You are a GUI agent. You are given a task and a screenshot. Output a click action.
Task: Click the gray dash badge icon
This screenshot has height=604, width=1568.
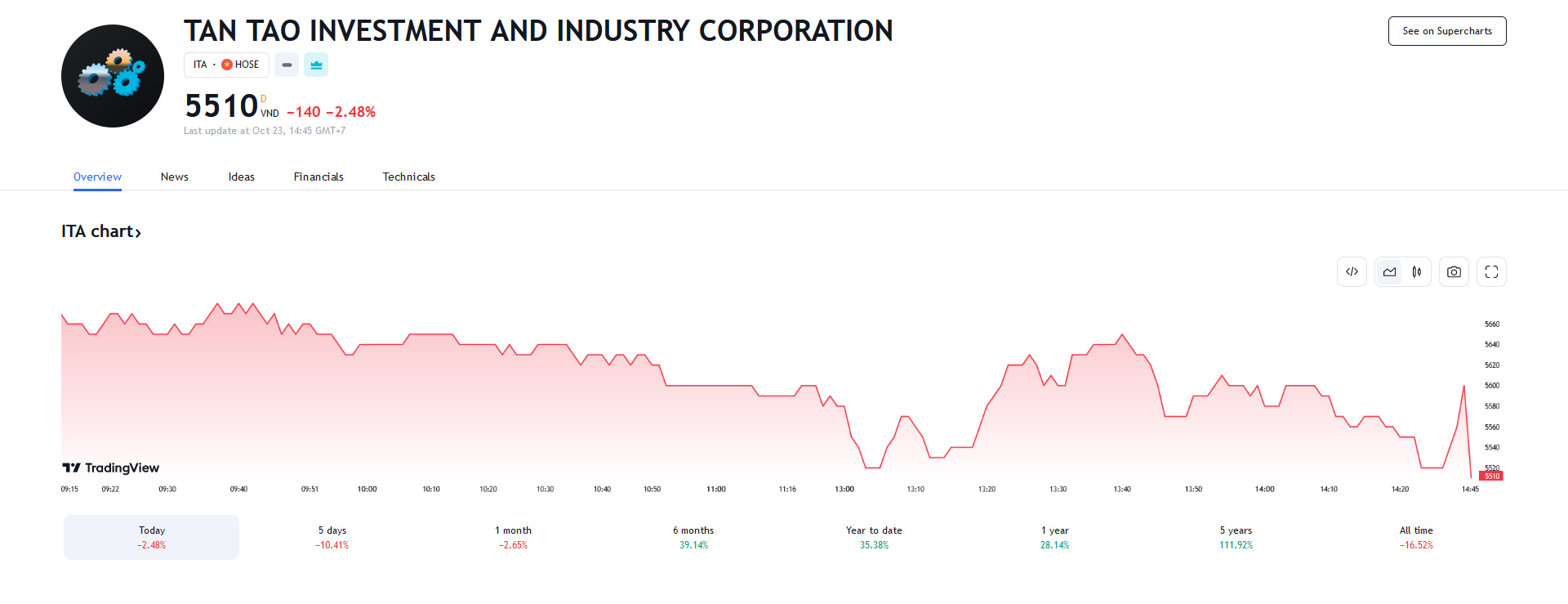(x=287, y=65)
